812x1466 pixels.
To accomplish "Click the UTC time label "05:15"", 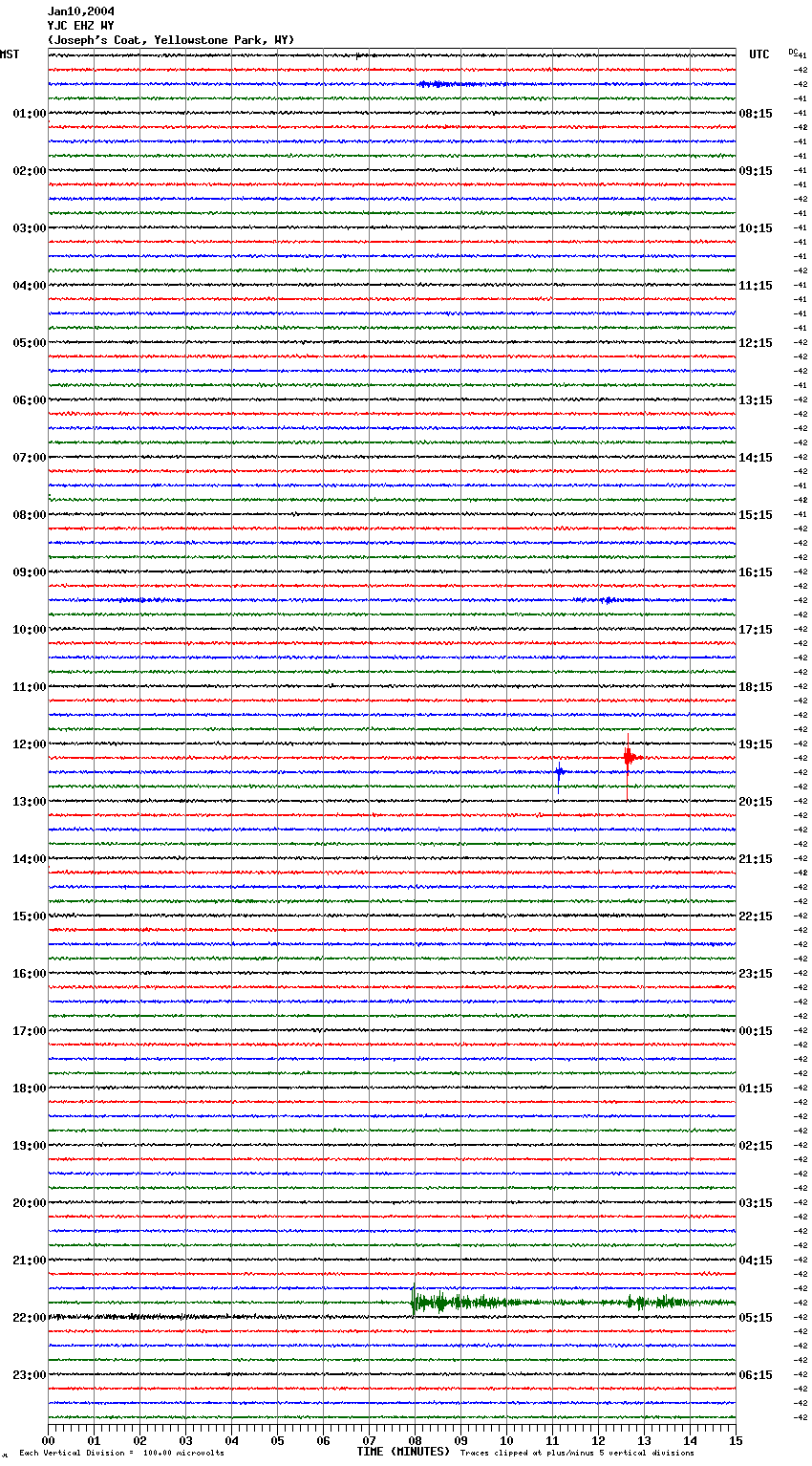I will (x=756, y=1318).
